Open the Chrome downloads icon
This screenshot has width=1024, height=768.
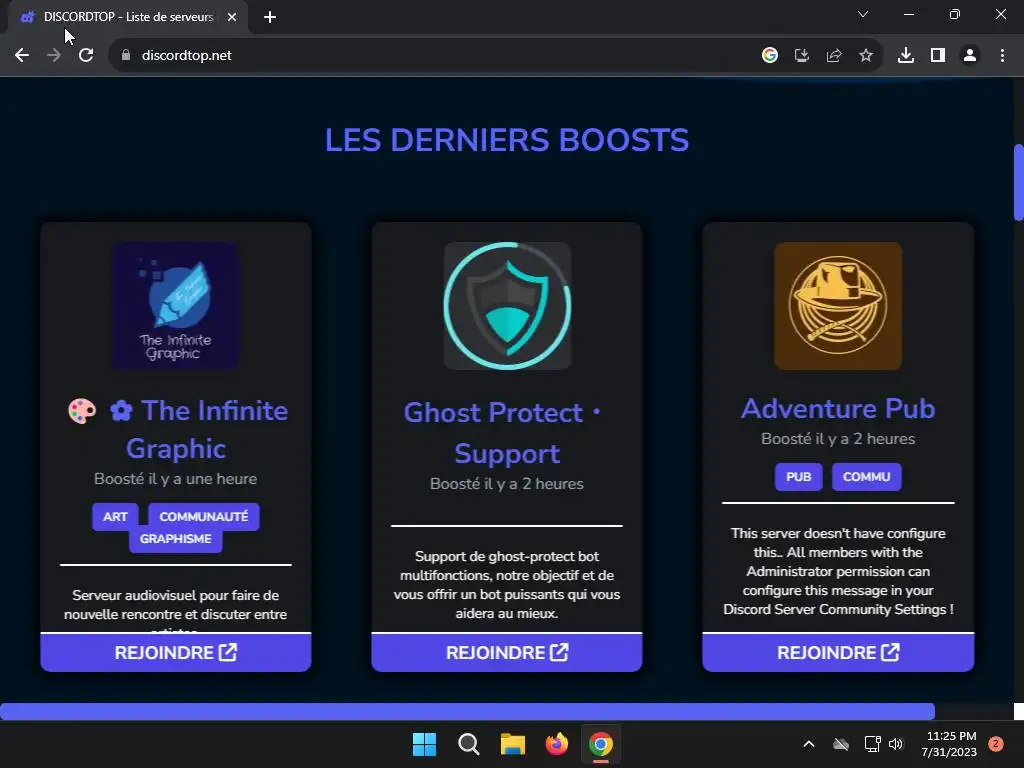906,56
